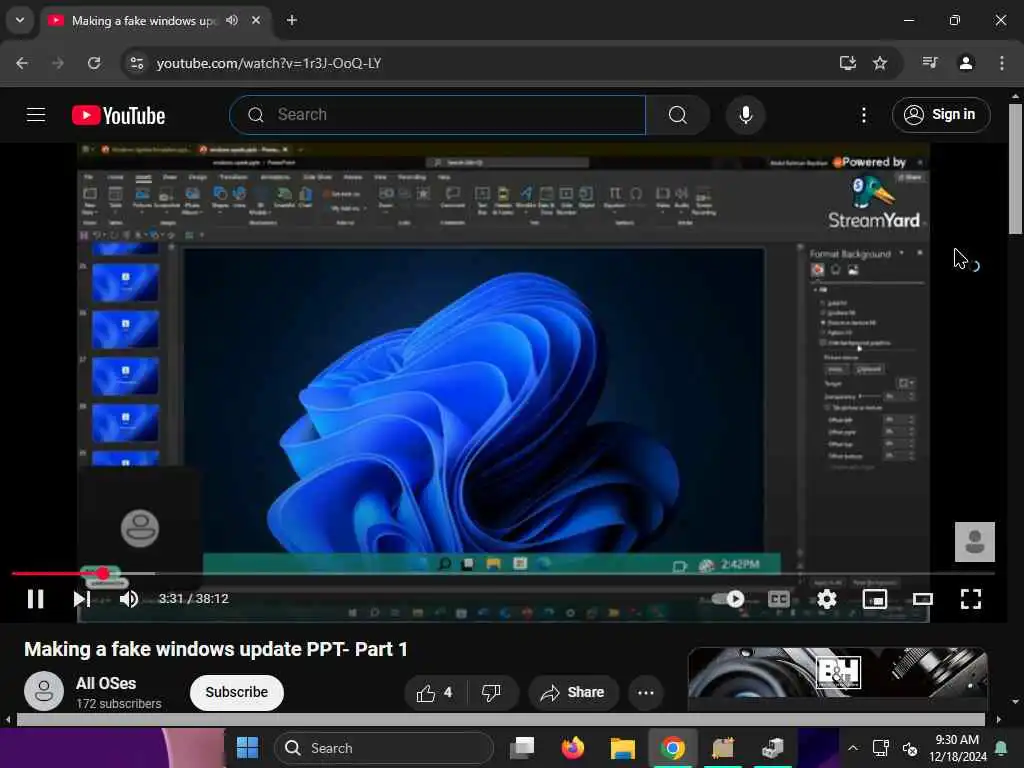Click the taskbar Search box

click(383, 748)
